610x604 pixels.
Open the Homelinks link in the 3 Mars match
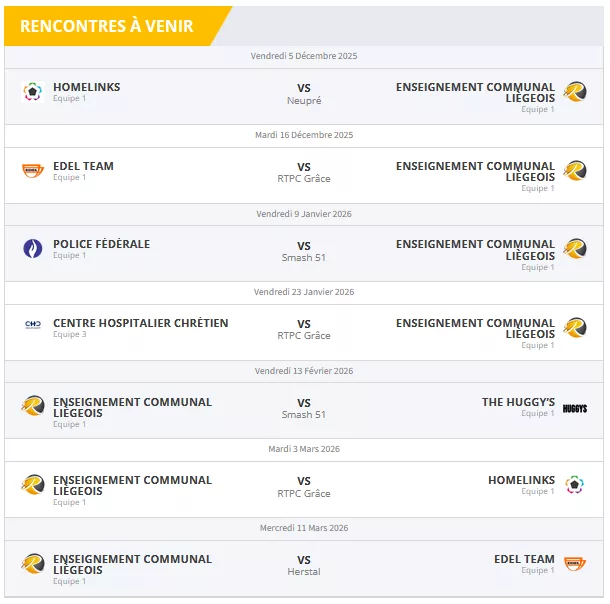(x=521, y=480)
